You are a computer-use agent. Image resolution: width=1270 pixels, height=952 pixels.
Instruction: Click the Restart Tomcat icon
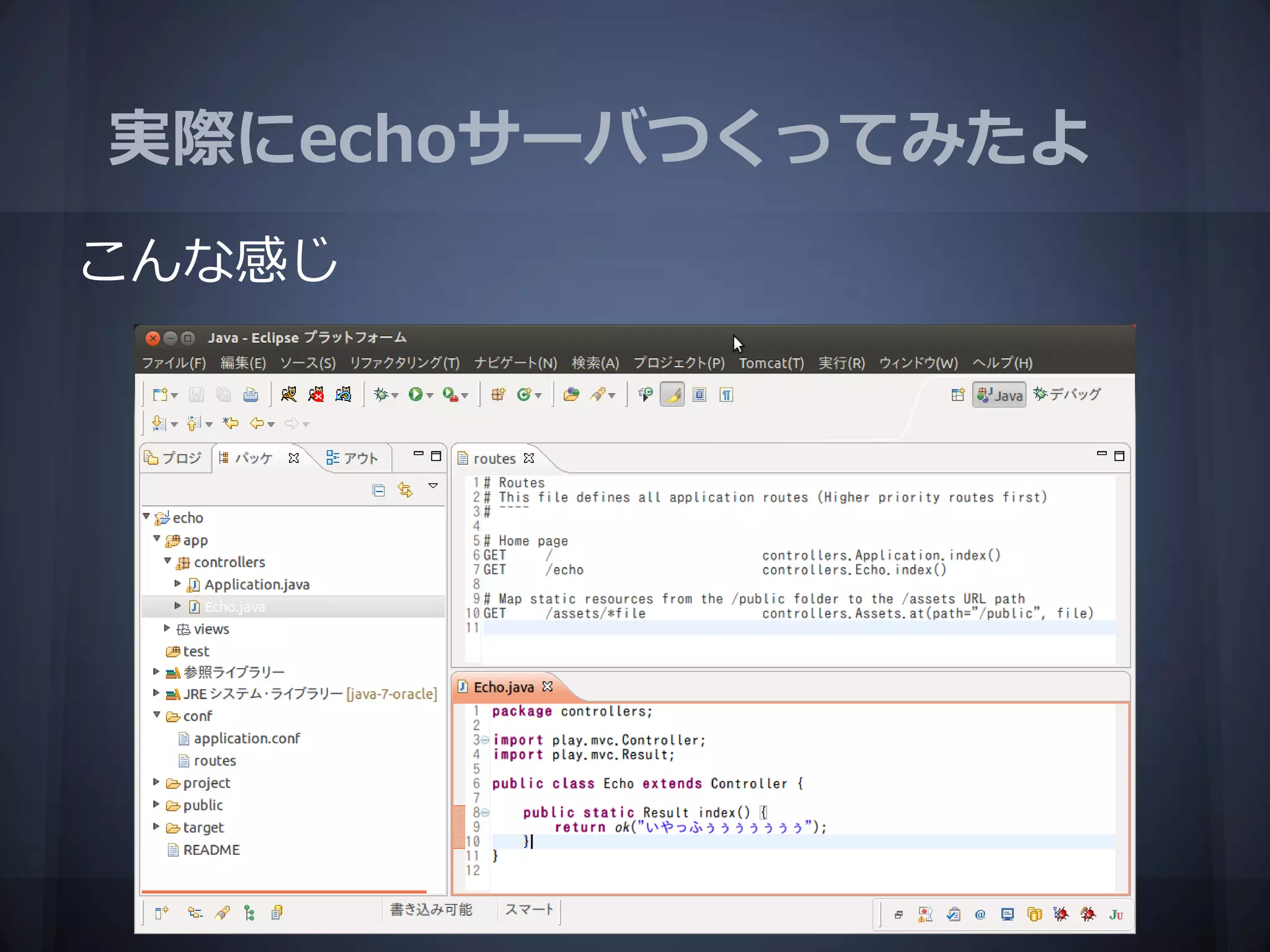[343, 394]
